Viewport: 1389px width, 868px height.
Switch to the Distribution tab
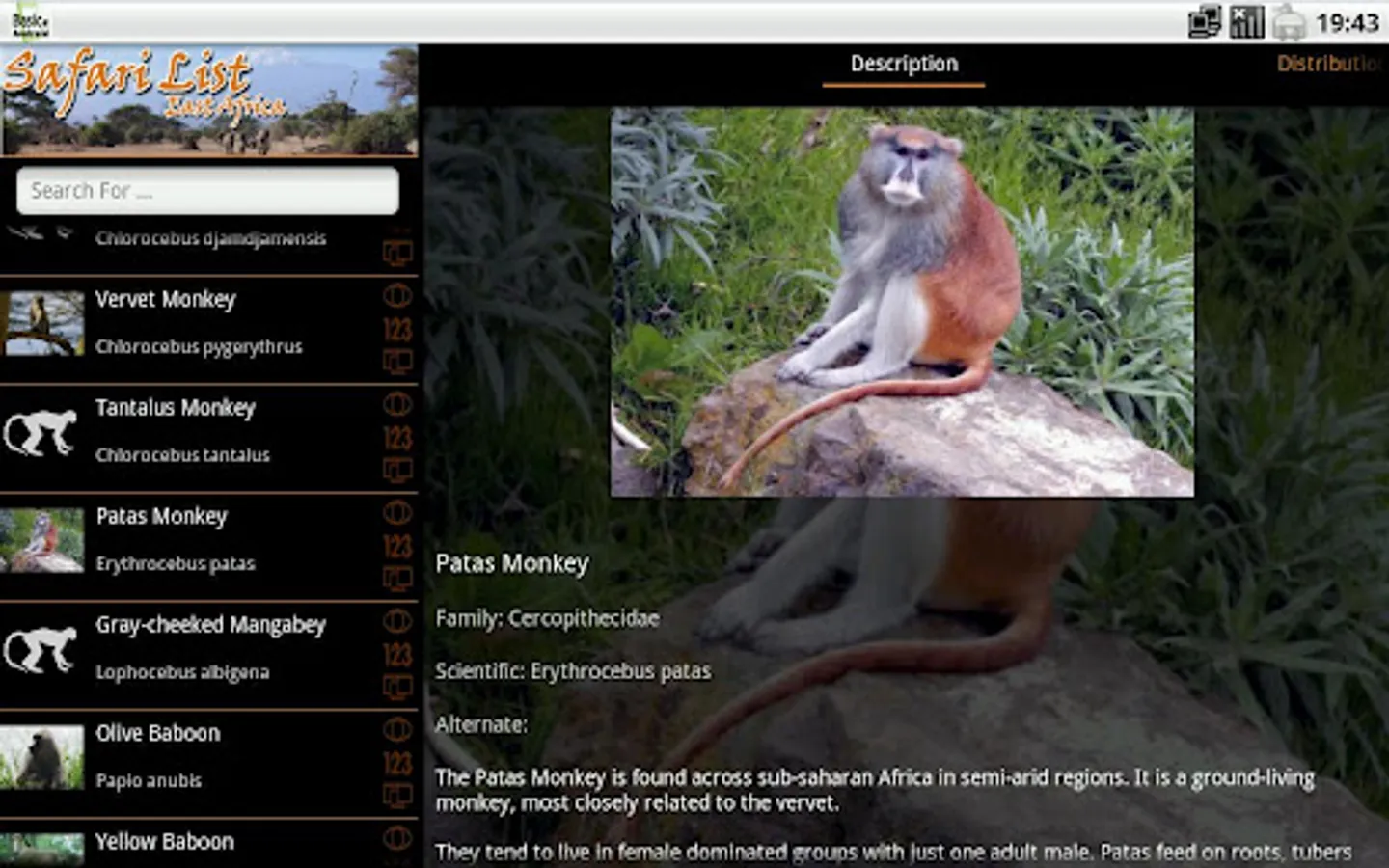(x=1330, y=64)
